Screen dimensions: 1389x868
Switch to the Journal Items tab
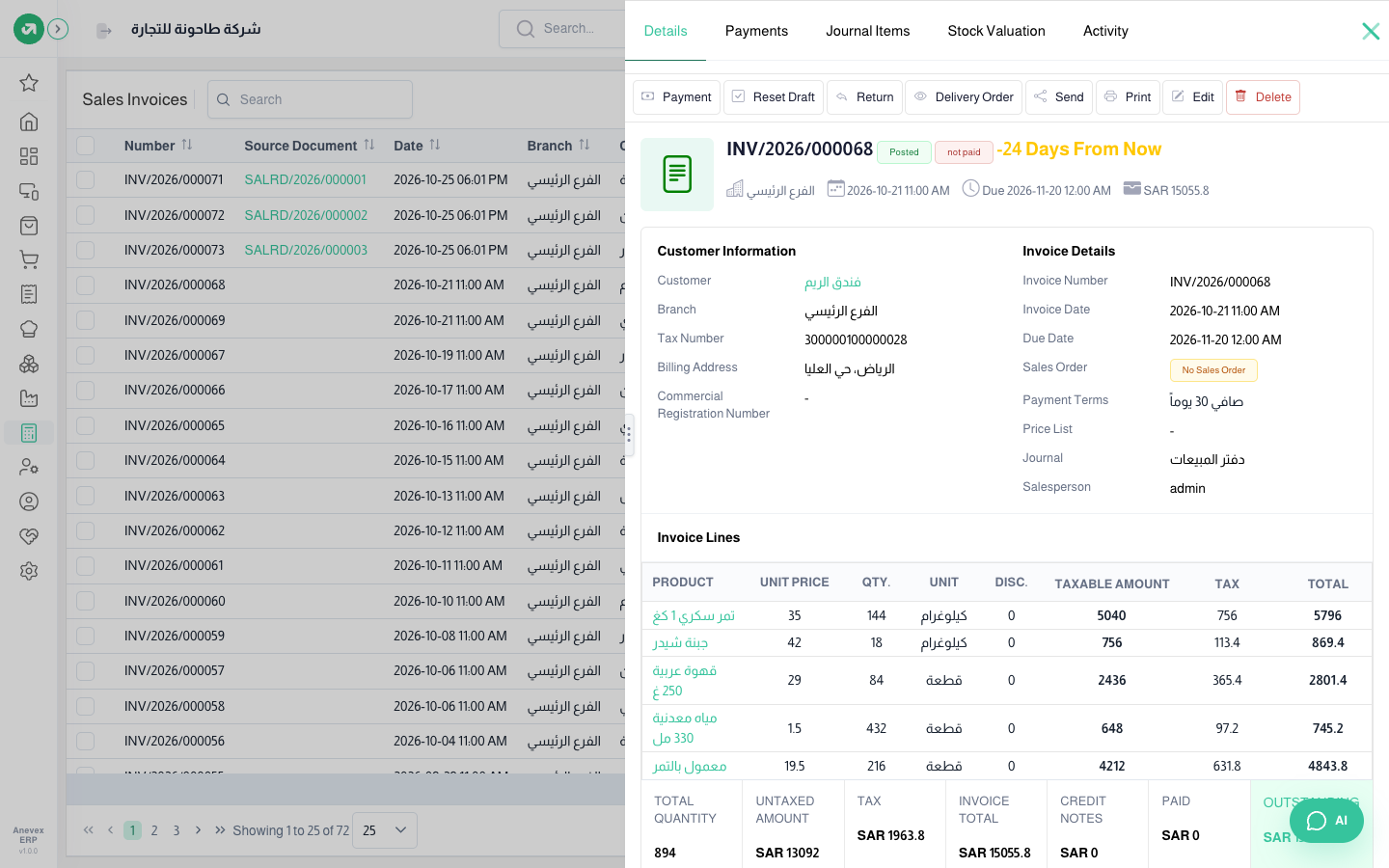(867, 31)
